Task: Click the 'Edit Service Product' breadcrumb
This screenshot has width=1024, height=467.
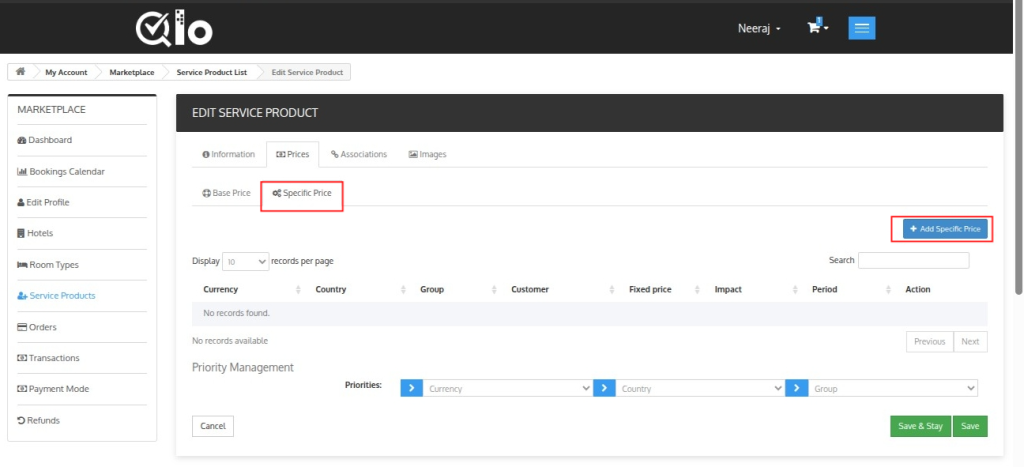Action: click(307, 72)
